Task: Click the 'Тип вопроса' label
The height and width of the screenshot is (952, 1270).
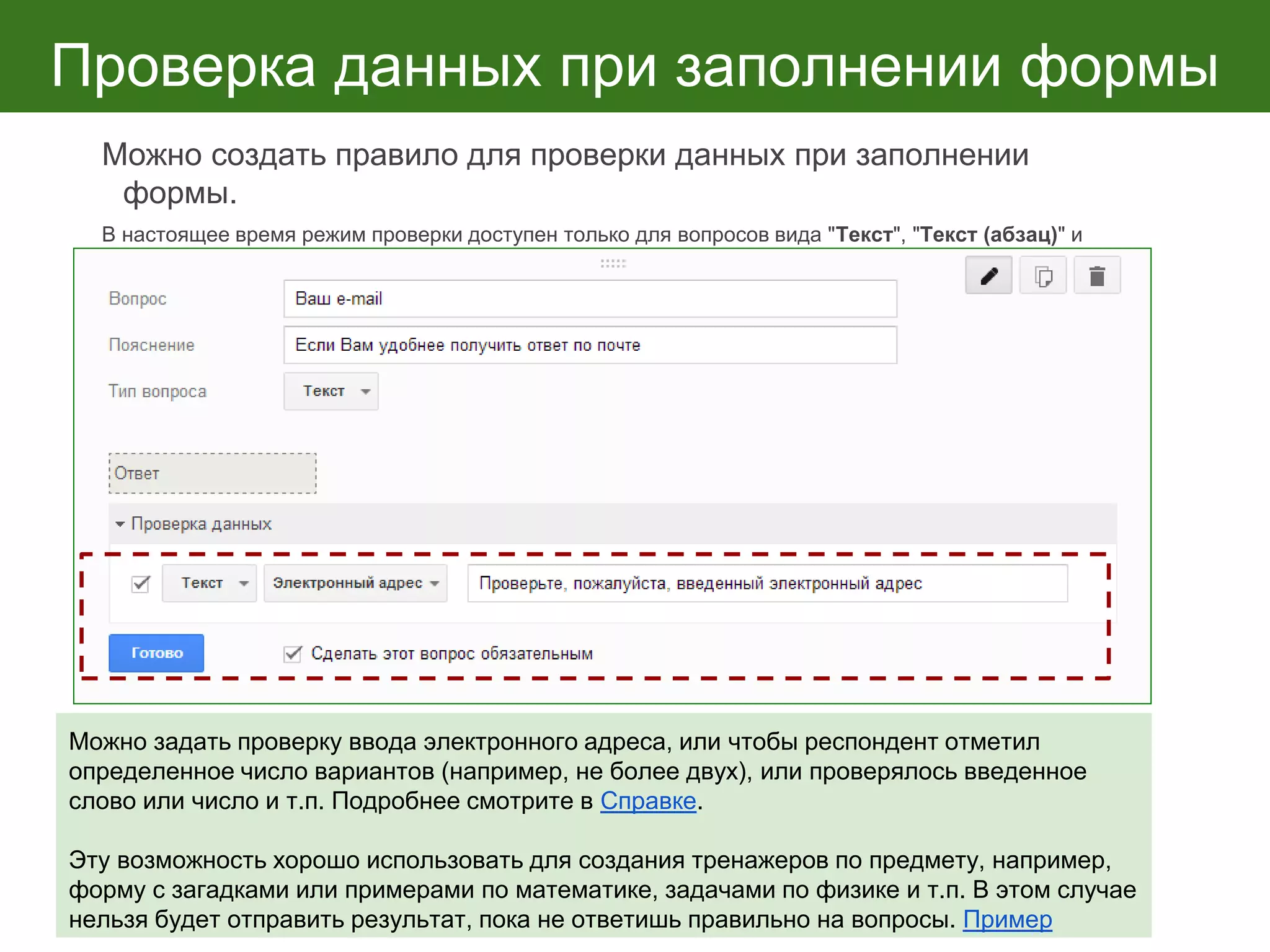Action: pyautogui.click(x=158, y=392)
